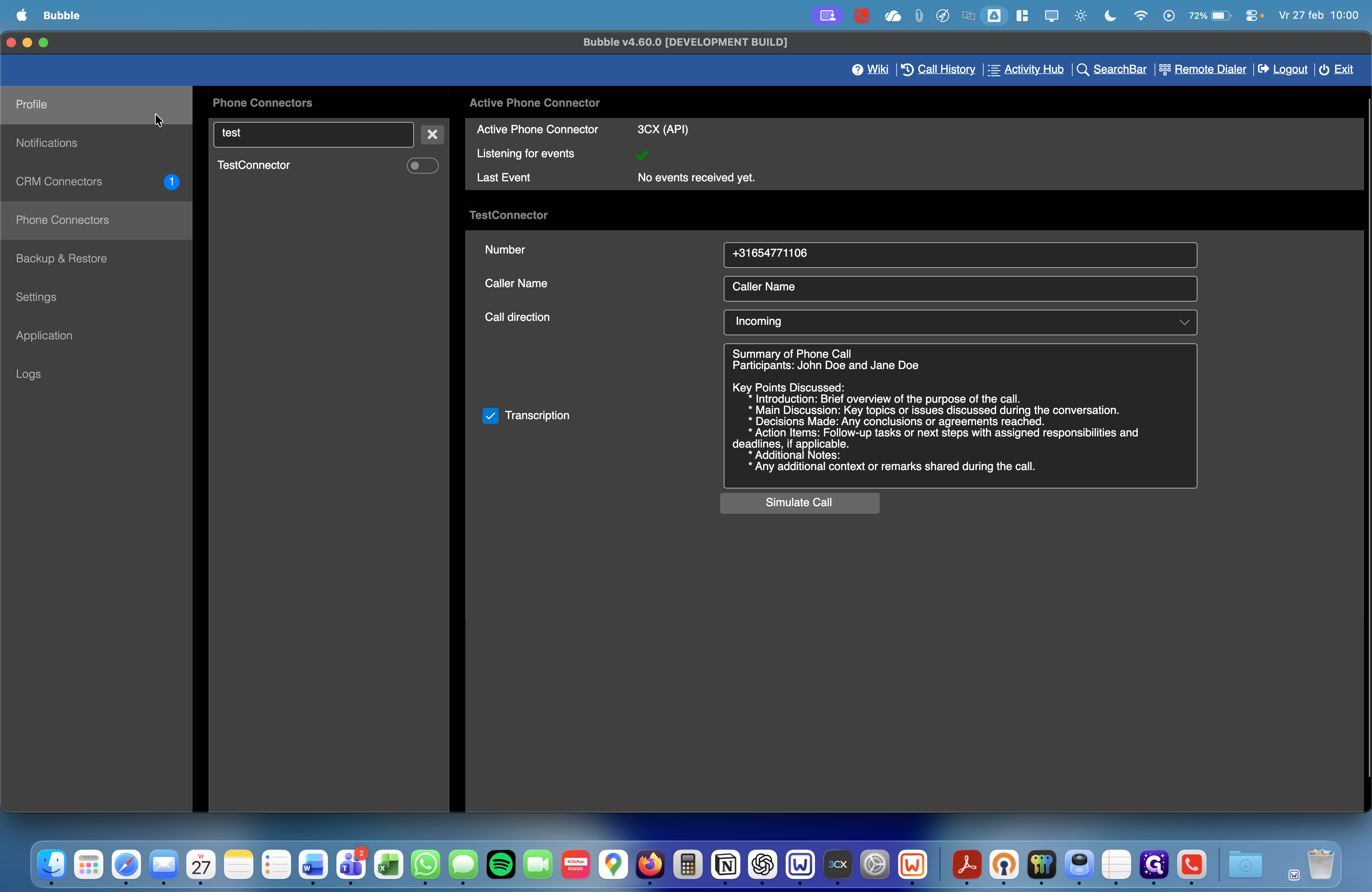
Task: Click the SearchBar magnifier icon
Action: click(x=1083, y=70)
